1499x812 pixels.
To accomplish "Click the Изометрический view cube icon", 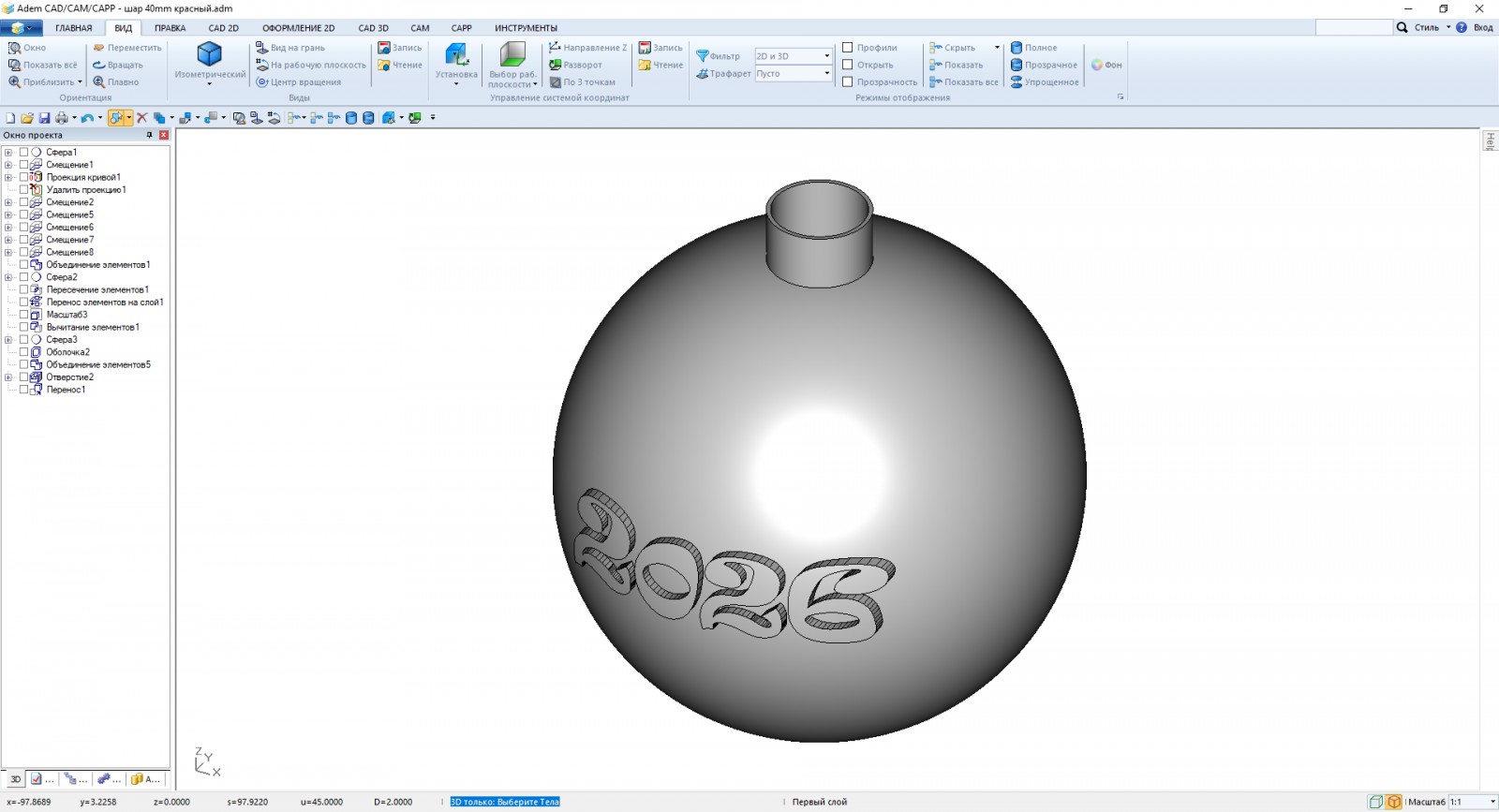I will (209, 53).
